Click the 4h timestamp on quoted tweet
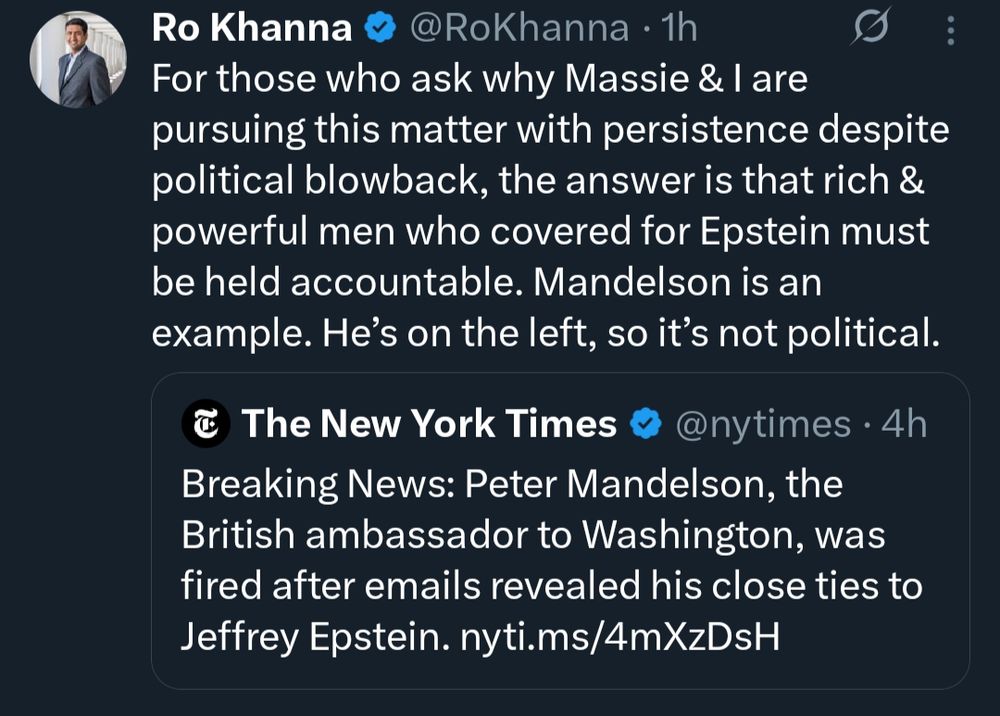The width and height of the screenshot is (1000, 716). (x=904, y=425)
